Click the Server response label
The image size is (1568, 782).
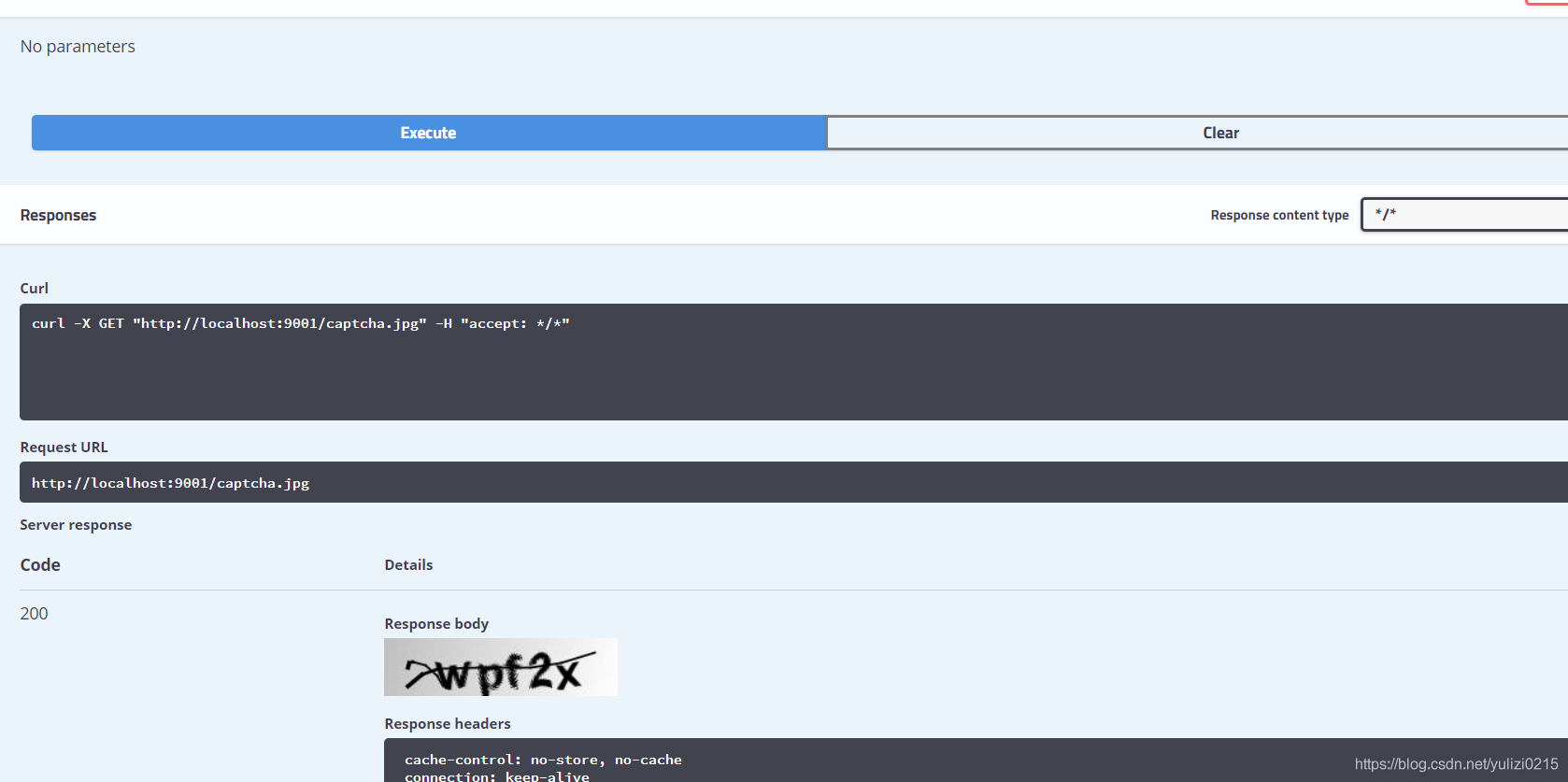pos(76,525)
